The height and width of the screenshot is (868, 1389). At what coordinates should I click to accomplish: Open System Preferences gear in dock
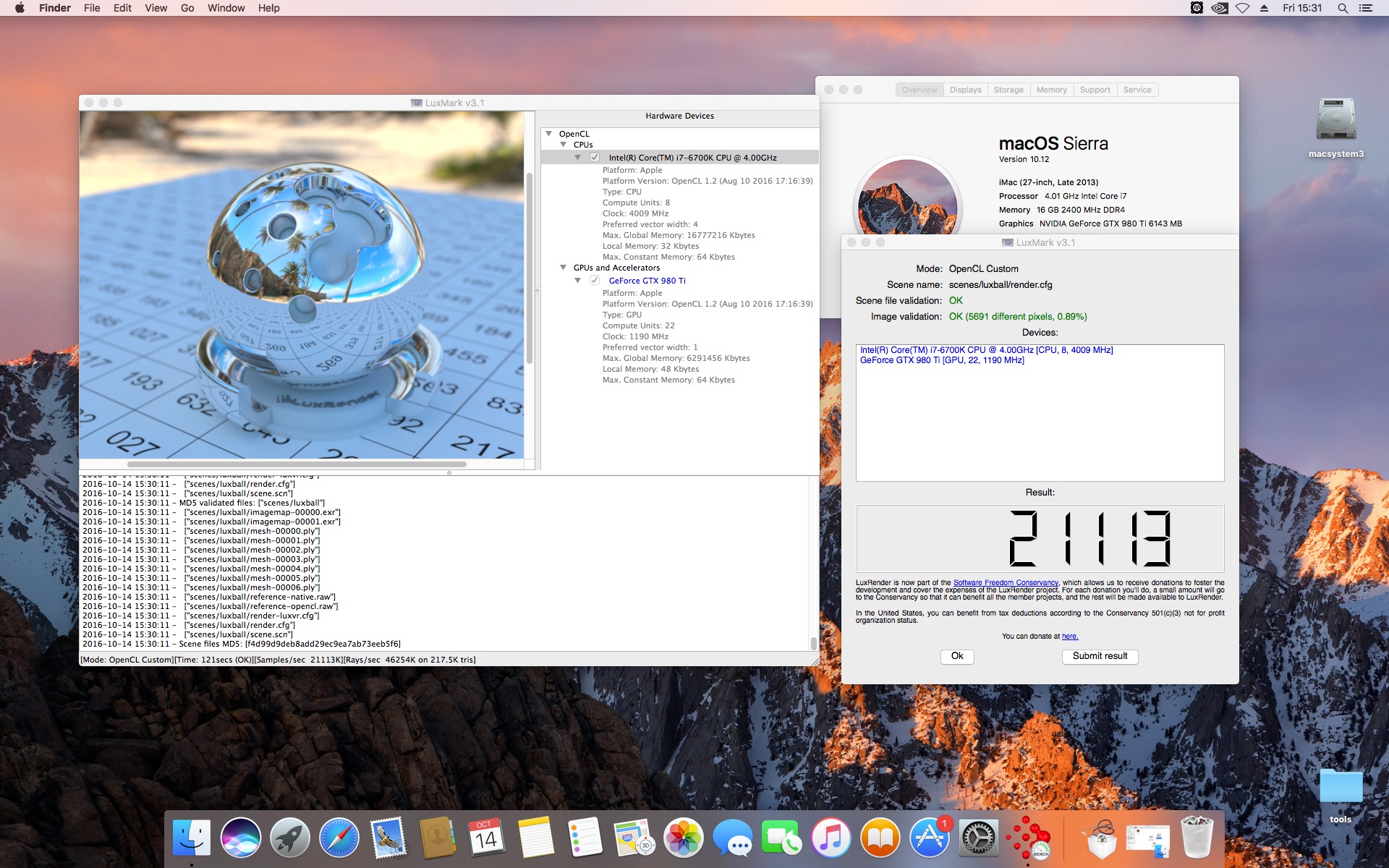[979, 838]
